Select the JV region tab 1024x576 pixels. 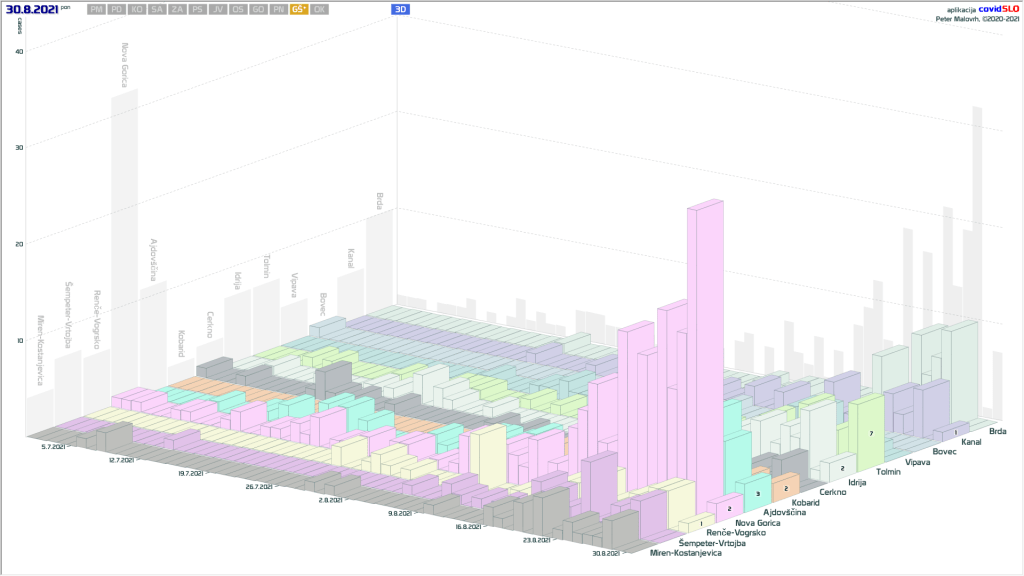coord(217,9)
